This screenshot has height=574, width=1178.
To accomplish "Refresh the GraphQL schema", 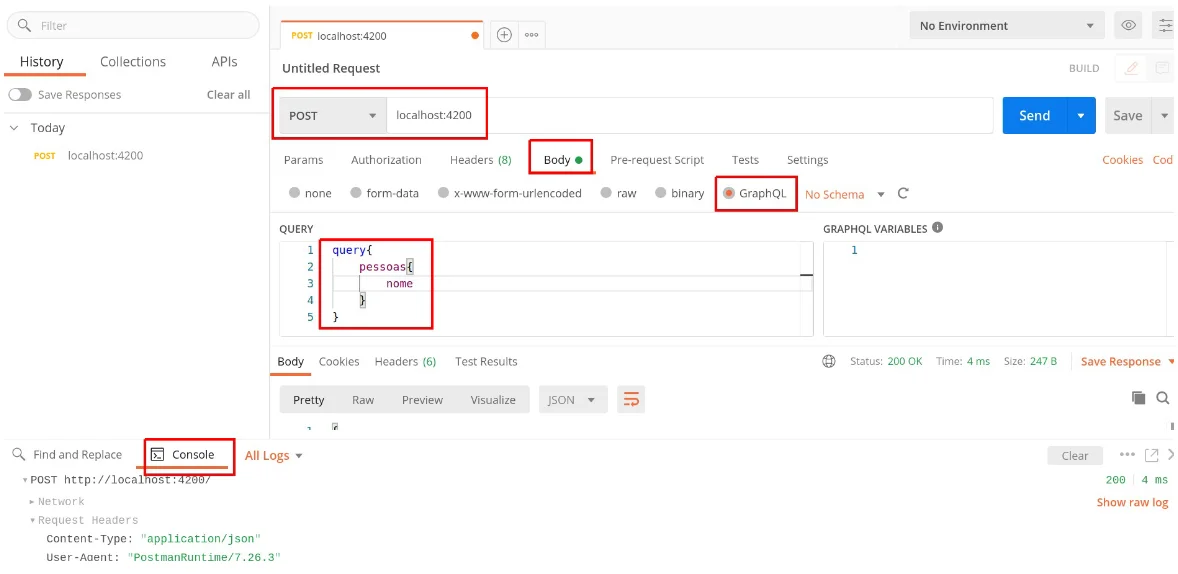I will 903,193.
